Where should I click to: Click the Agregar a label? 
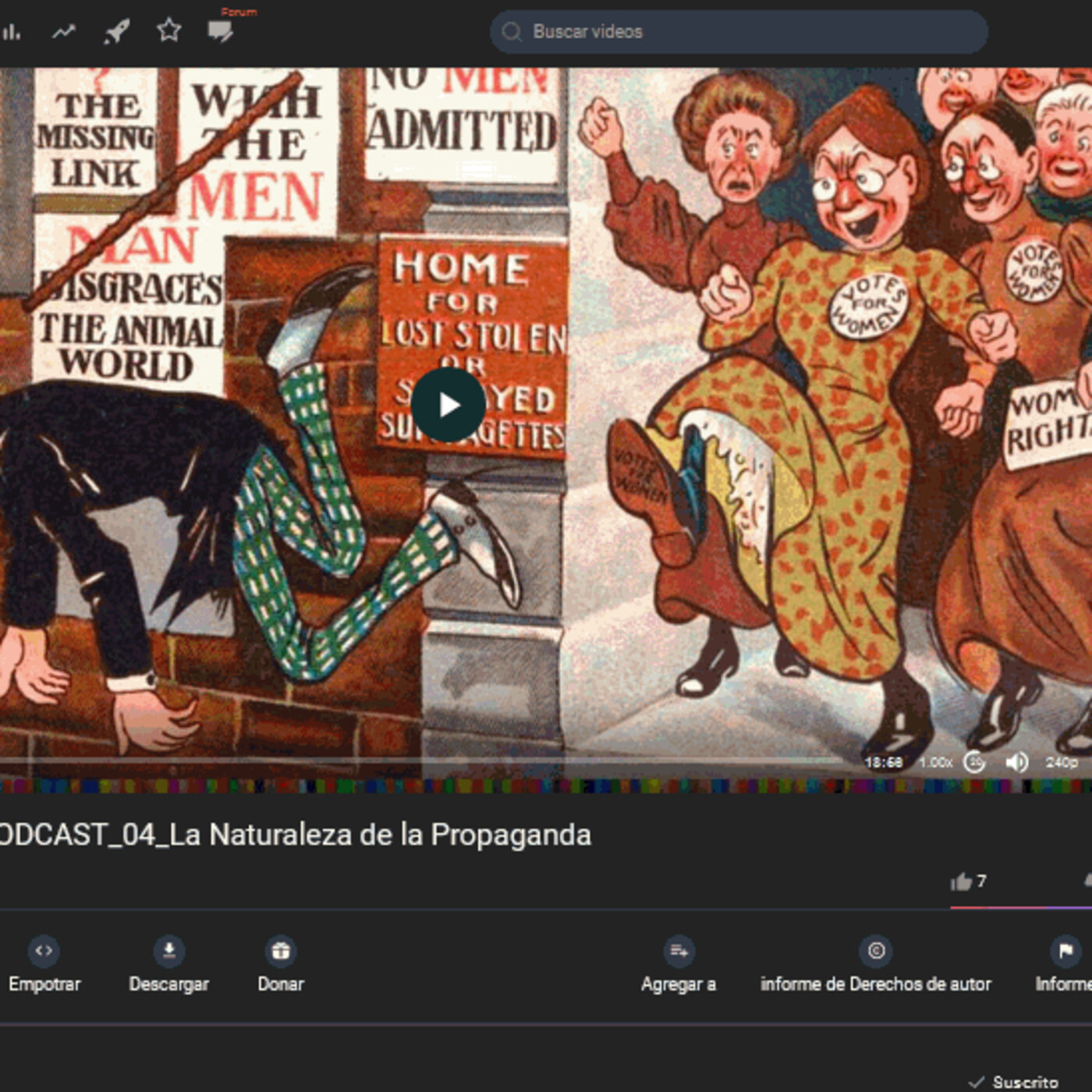click(x=679, y=984)
